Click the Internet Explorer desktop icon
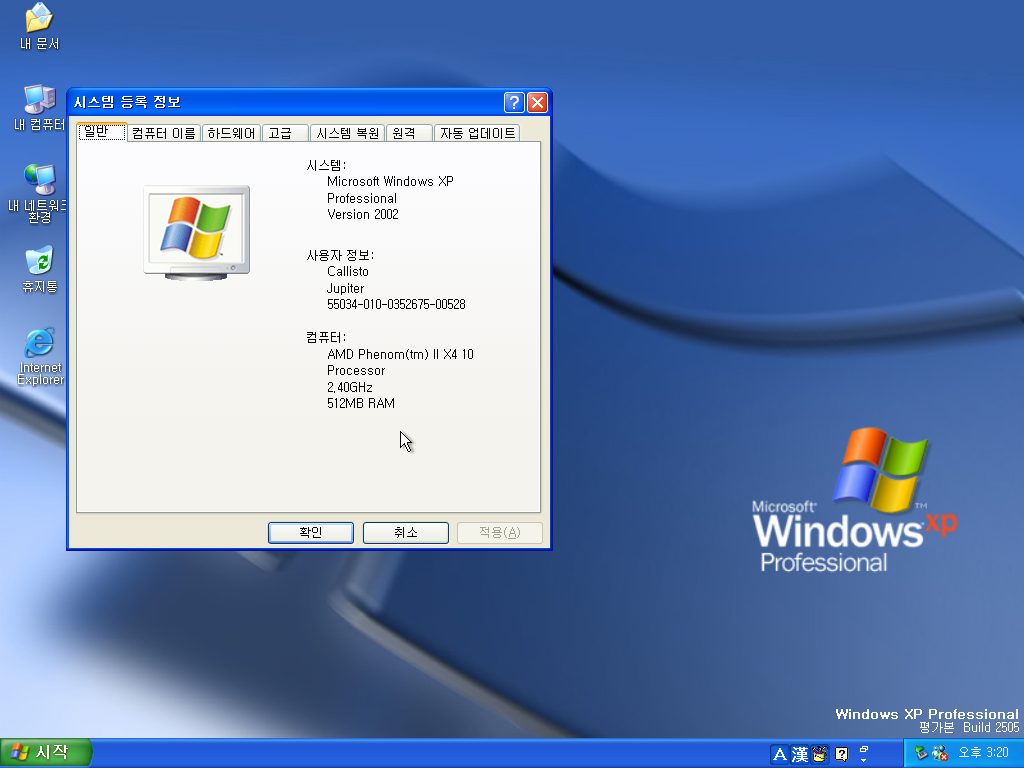 pos(39,343)
